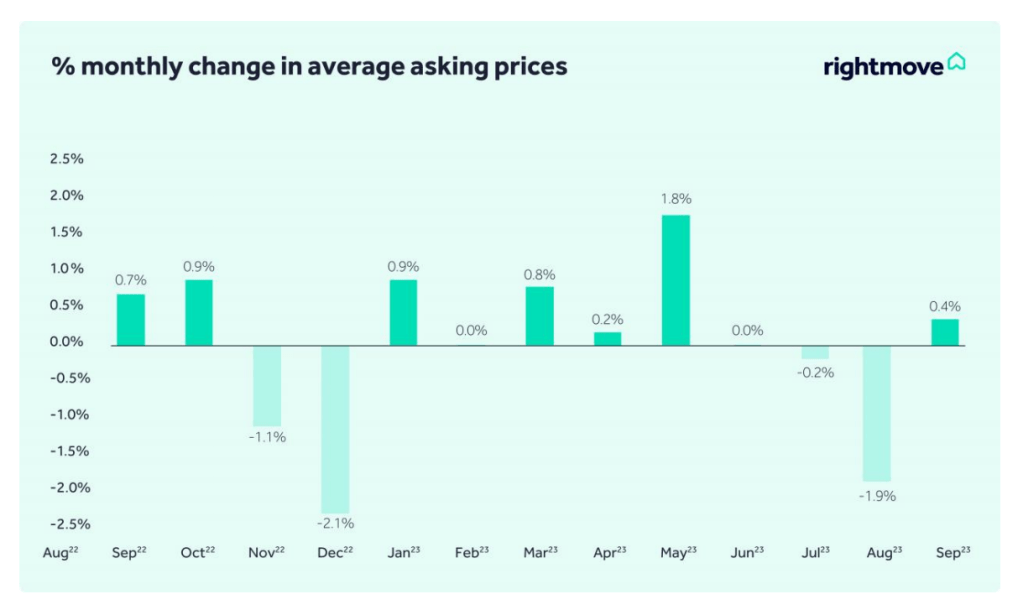Image resolution: width=1023 pixels, height=610 pixels.
Task: Click the 2.5% y-axis label
Action: click(66, 159)
